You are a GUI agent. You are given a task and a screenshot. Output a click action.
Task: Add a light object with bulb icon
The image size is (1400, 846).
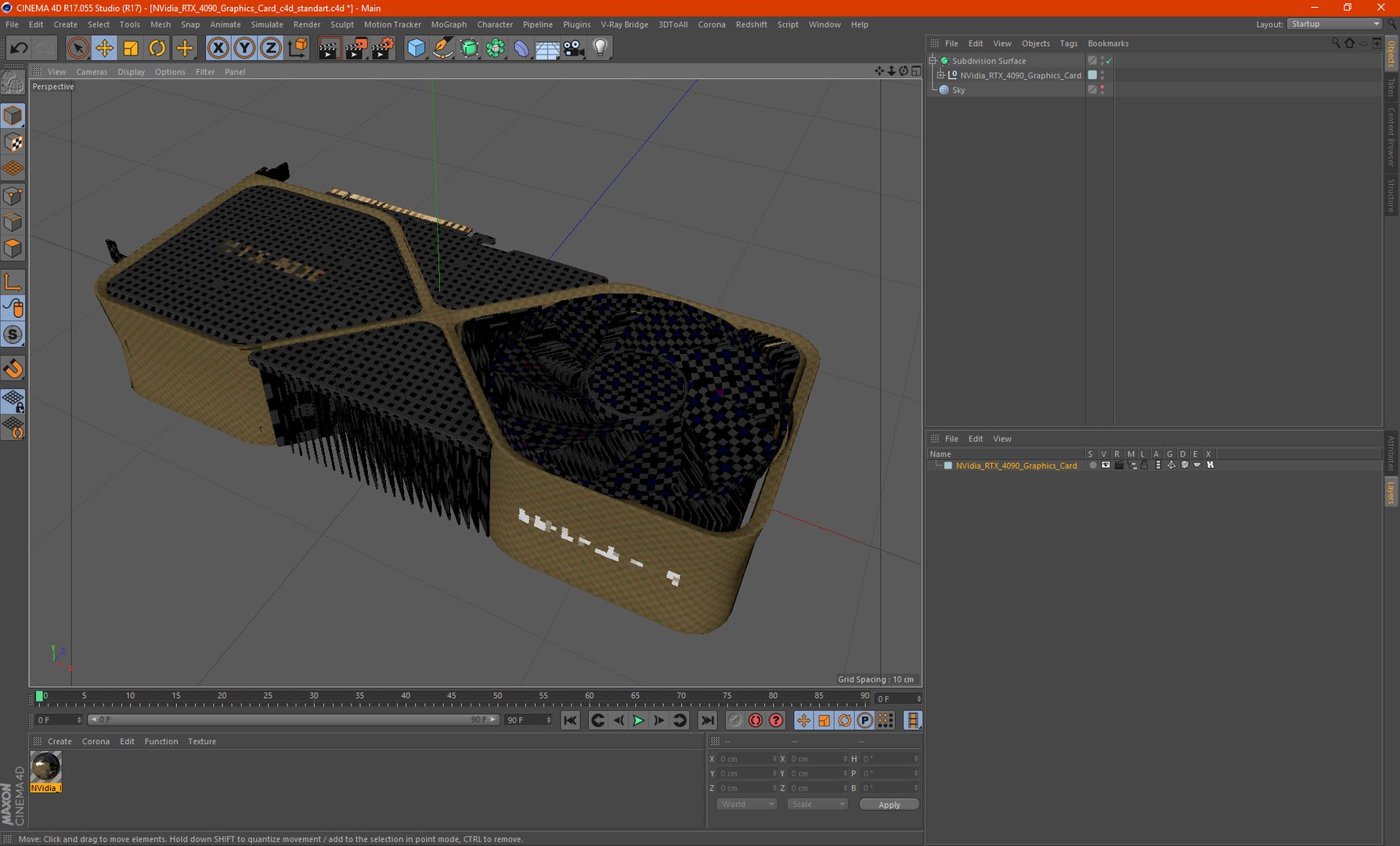pos(600,49)
